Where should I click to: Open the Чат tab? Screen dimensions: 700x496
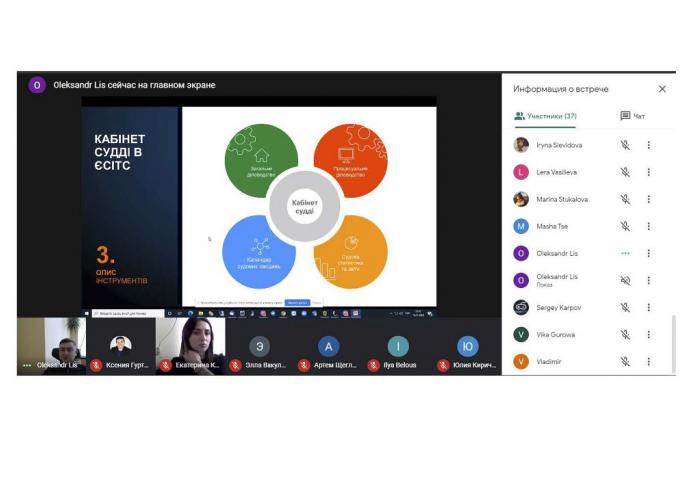pyautogui.click(x=633, y=116)
